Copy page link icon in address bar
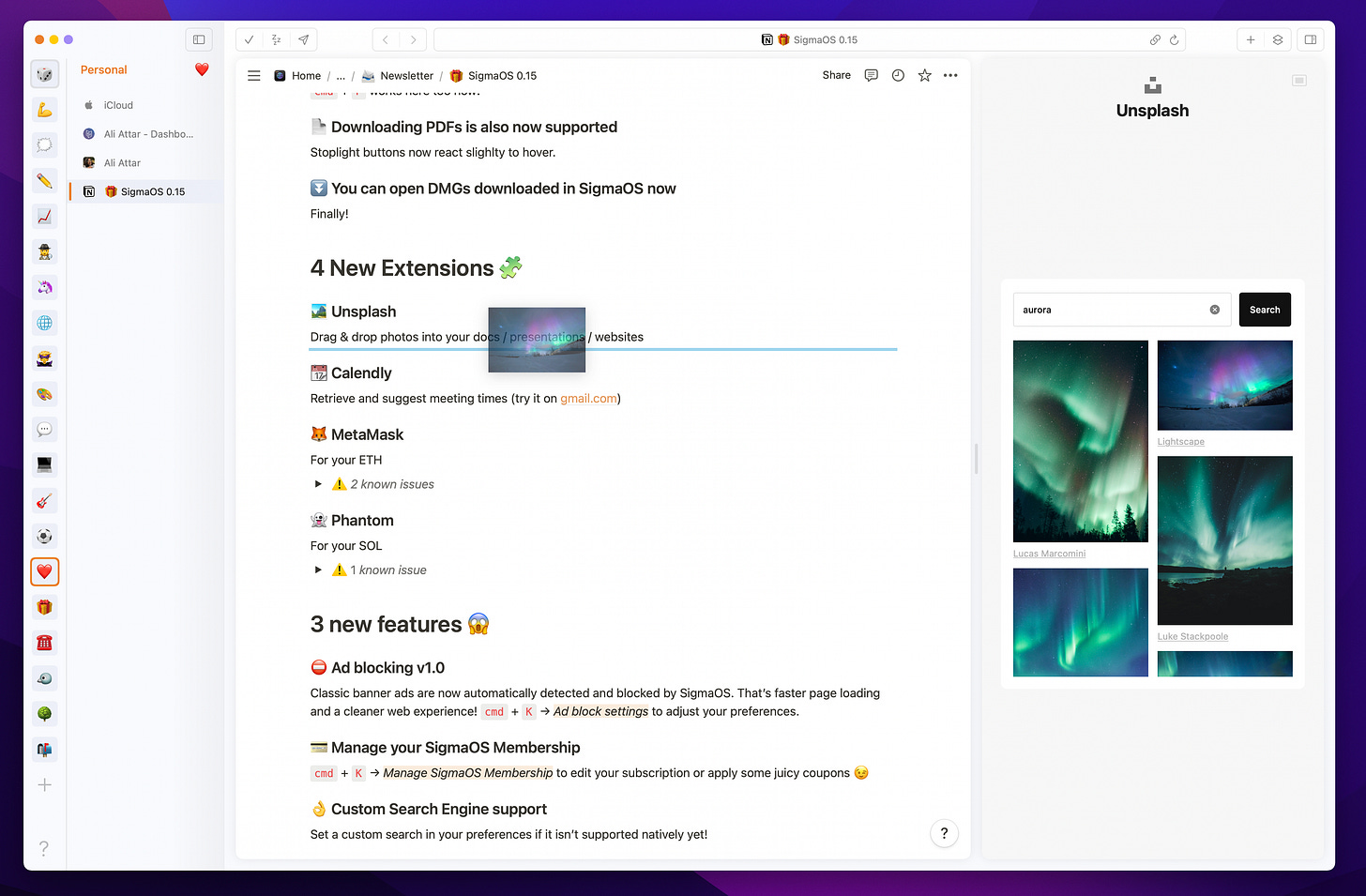The height and width of the screenshot is (896, 1366). coord(1155,39)
